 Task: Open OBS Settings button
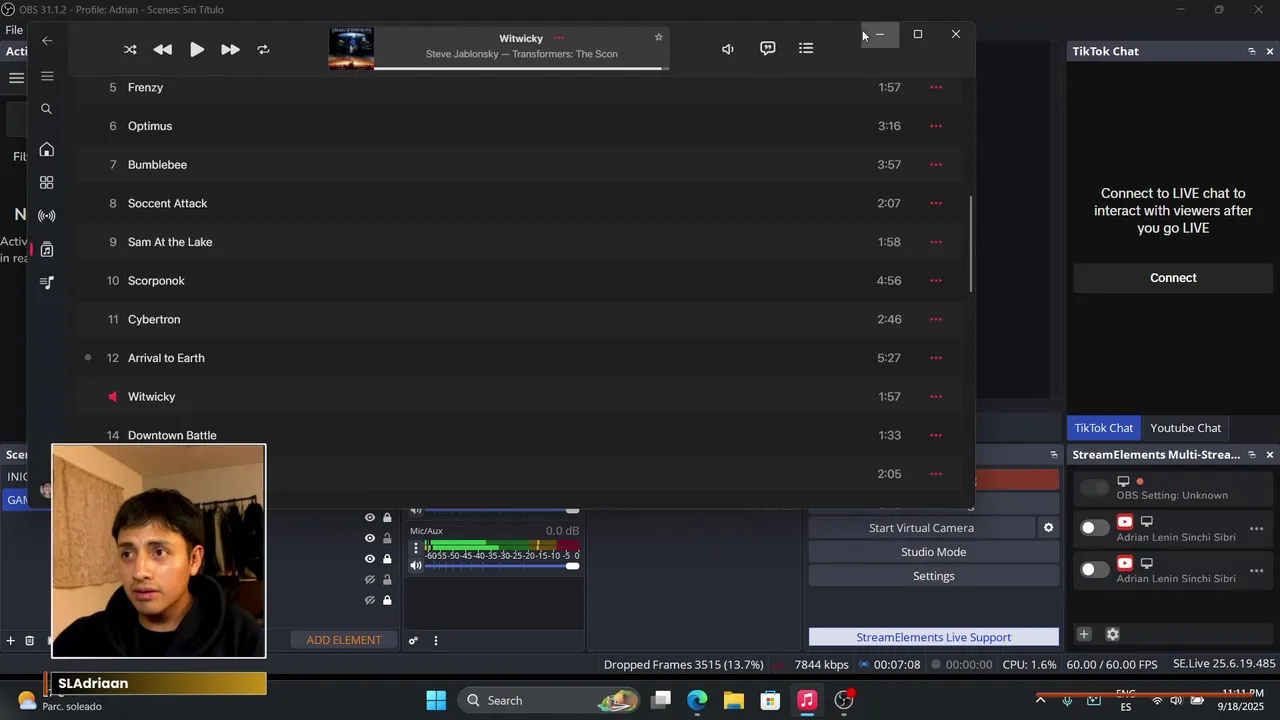point(933,576)
